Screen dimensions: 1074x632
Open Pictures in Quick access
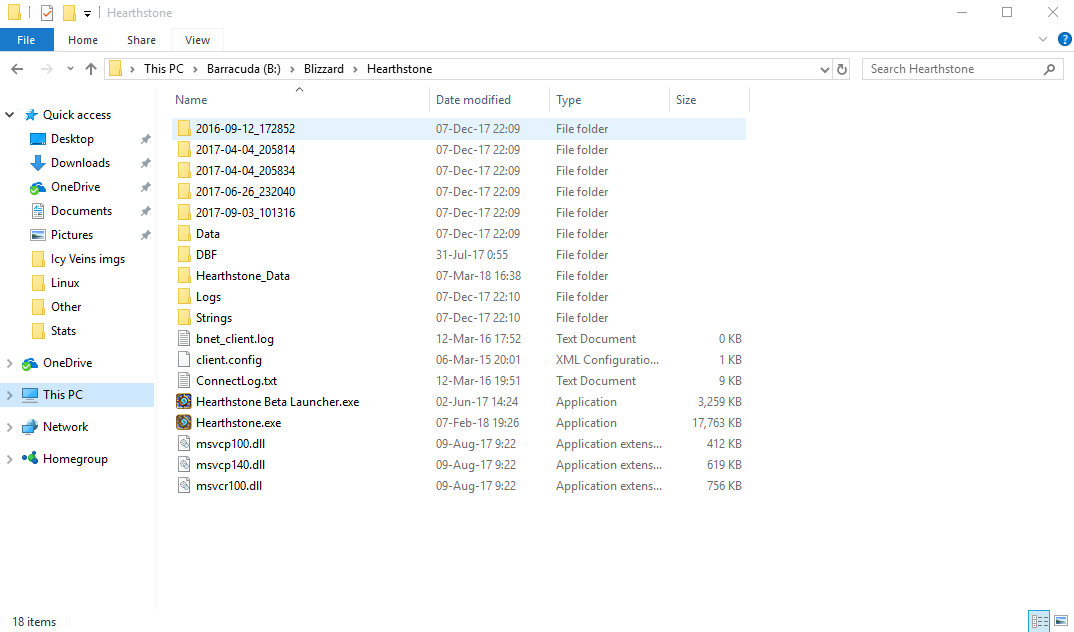tap(72, 235)
